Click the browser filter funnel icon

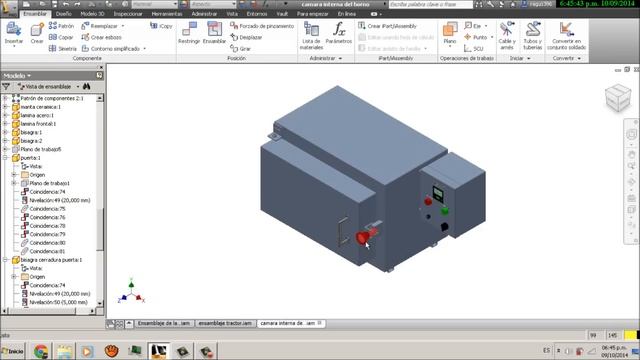6,87
